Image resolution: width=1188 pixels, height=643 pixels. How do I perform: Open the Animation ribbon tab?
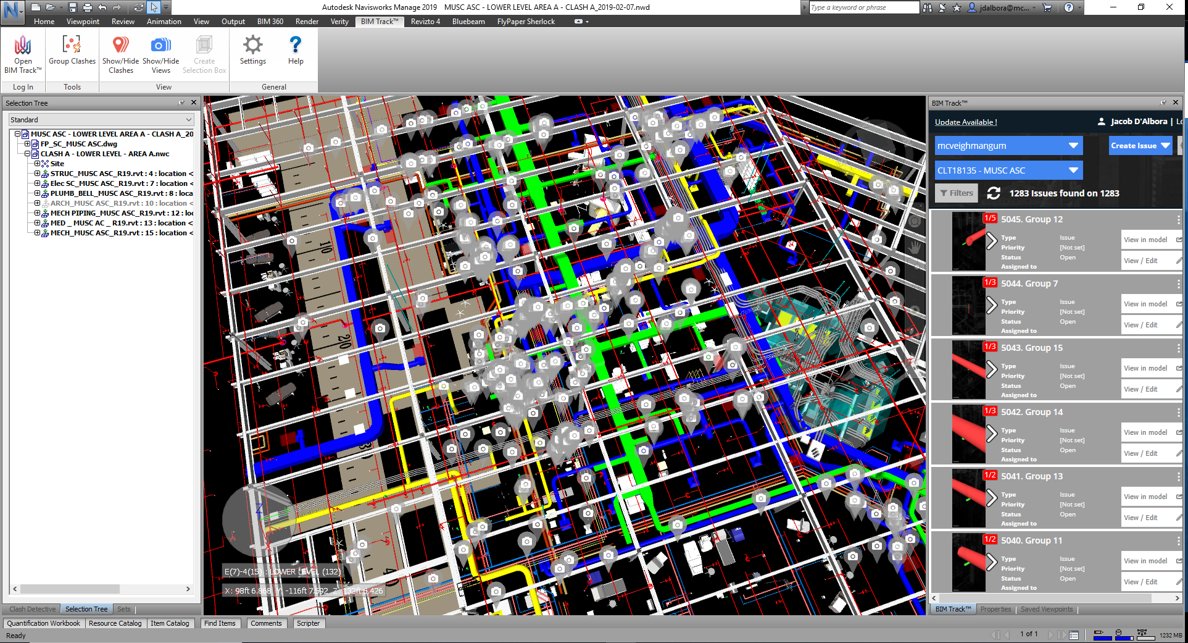(x=164, y=21)
